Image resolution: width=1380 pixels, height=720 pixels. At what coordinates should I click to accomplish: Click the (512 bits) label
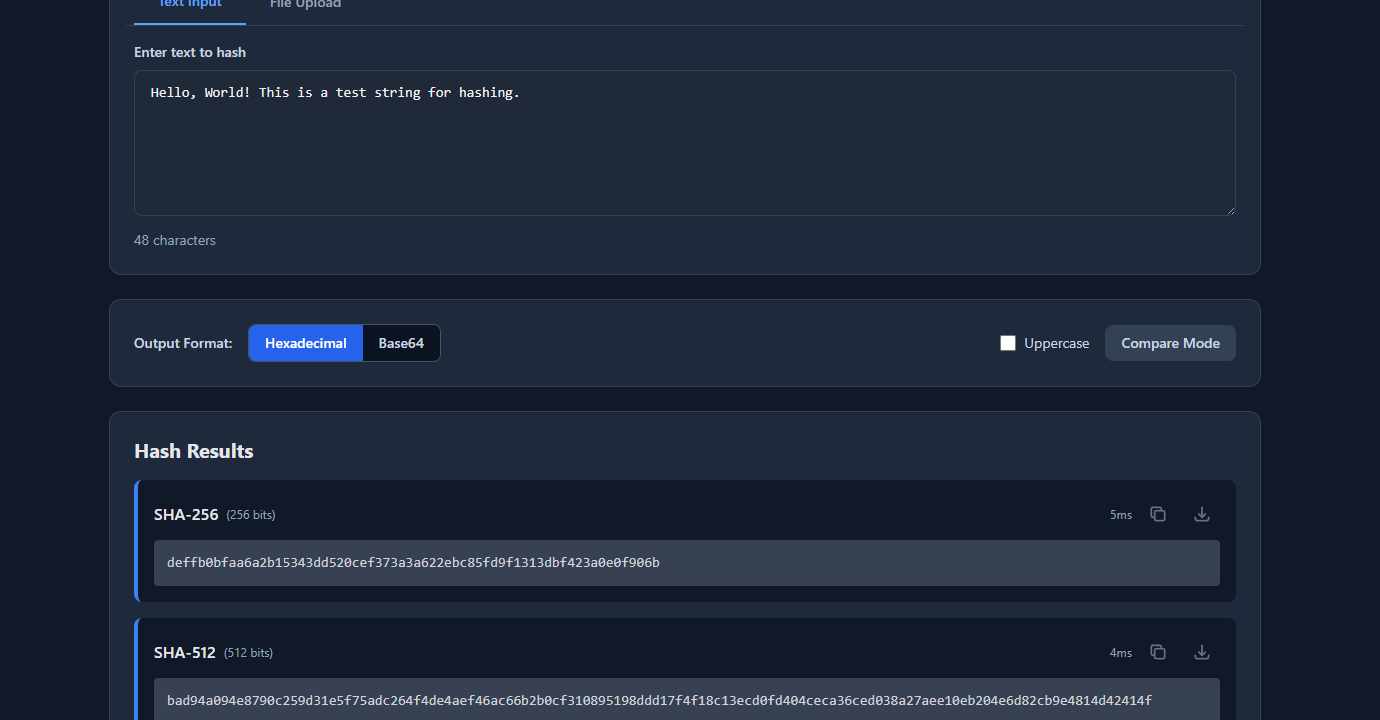[x=248, y=653]
